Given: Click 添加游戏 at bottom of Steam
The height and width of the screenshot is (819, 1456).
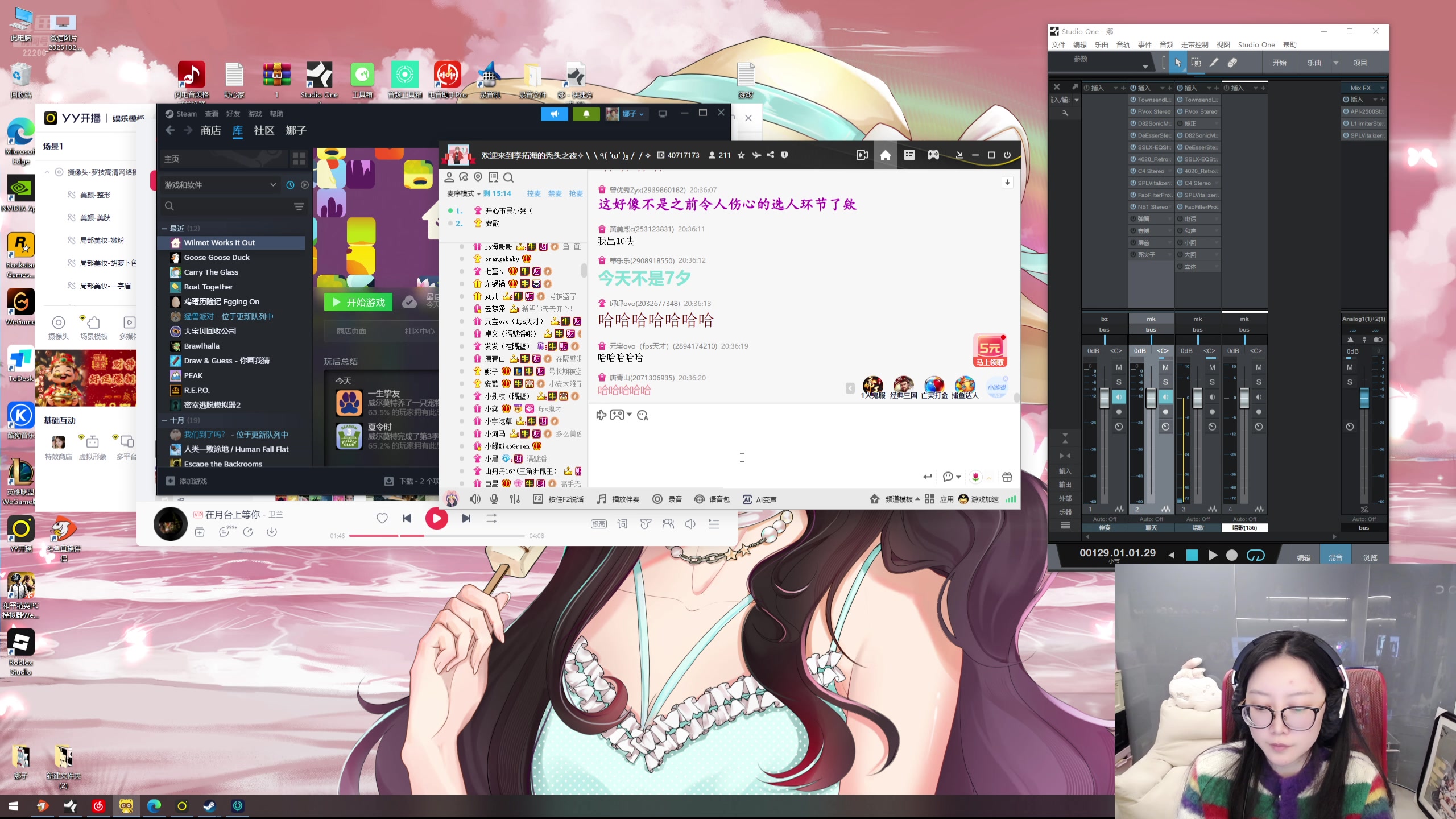Looking at the screenshot, I should tap(187, 481).
